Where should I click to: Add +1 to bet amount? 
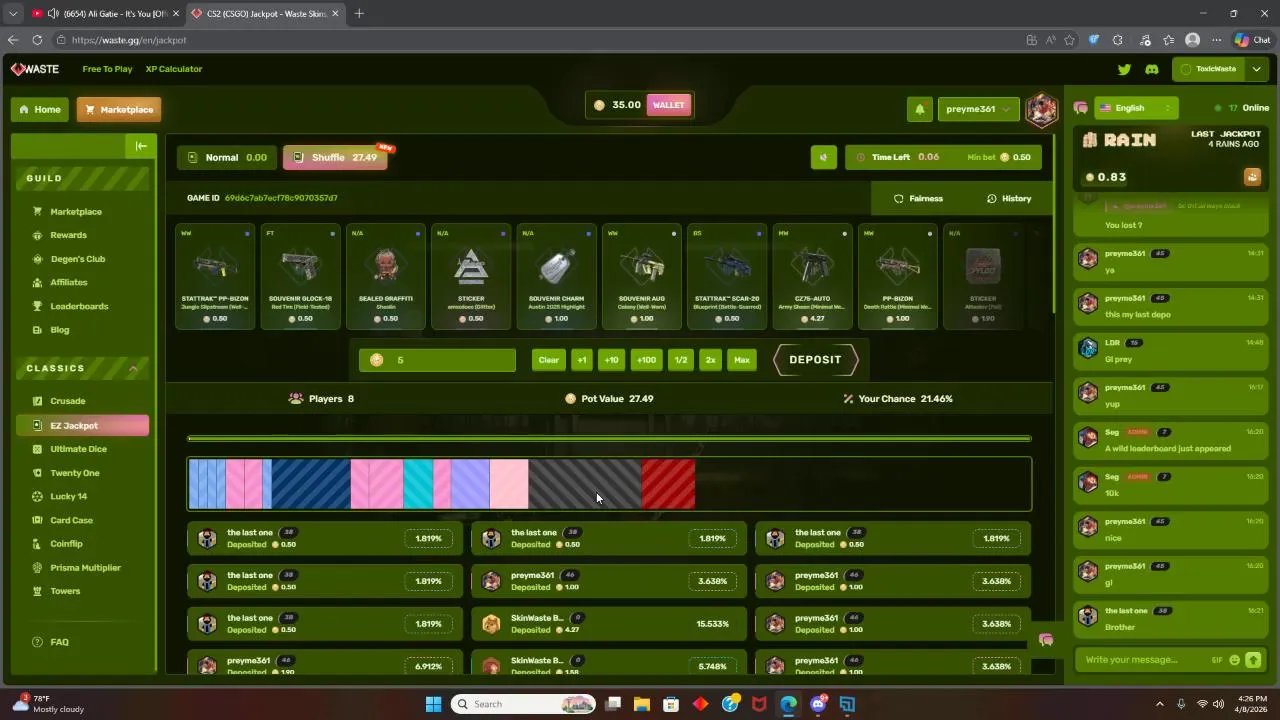(x=582, y=360)
